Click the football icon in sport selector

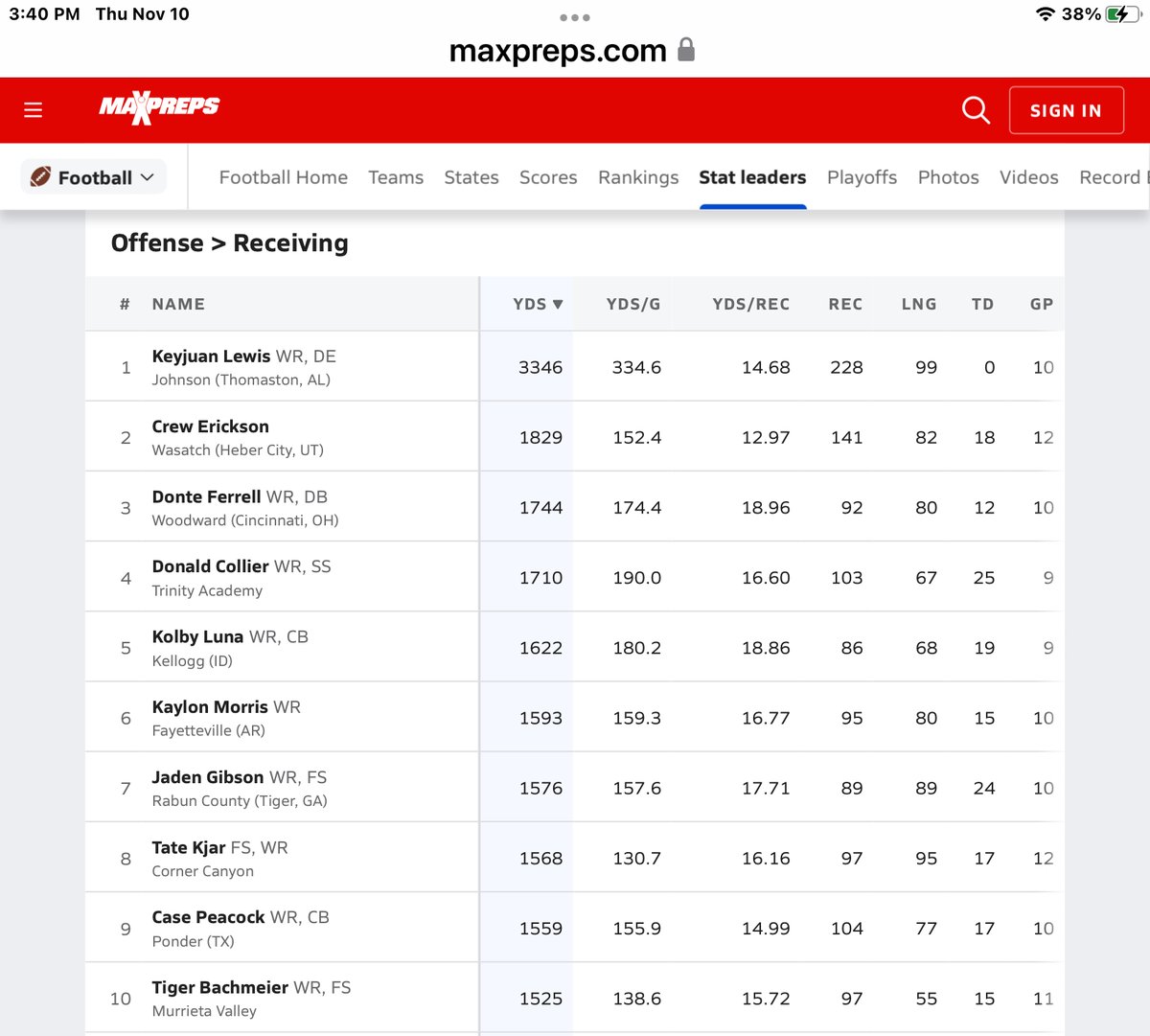[x=40, y=176]
